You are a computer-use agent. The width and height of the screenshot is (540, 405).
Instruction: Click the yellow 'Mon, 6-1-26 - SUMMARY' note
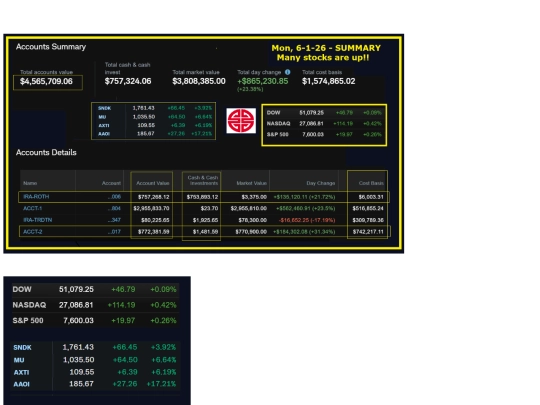click(x=326, y=48)
